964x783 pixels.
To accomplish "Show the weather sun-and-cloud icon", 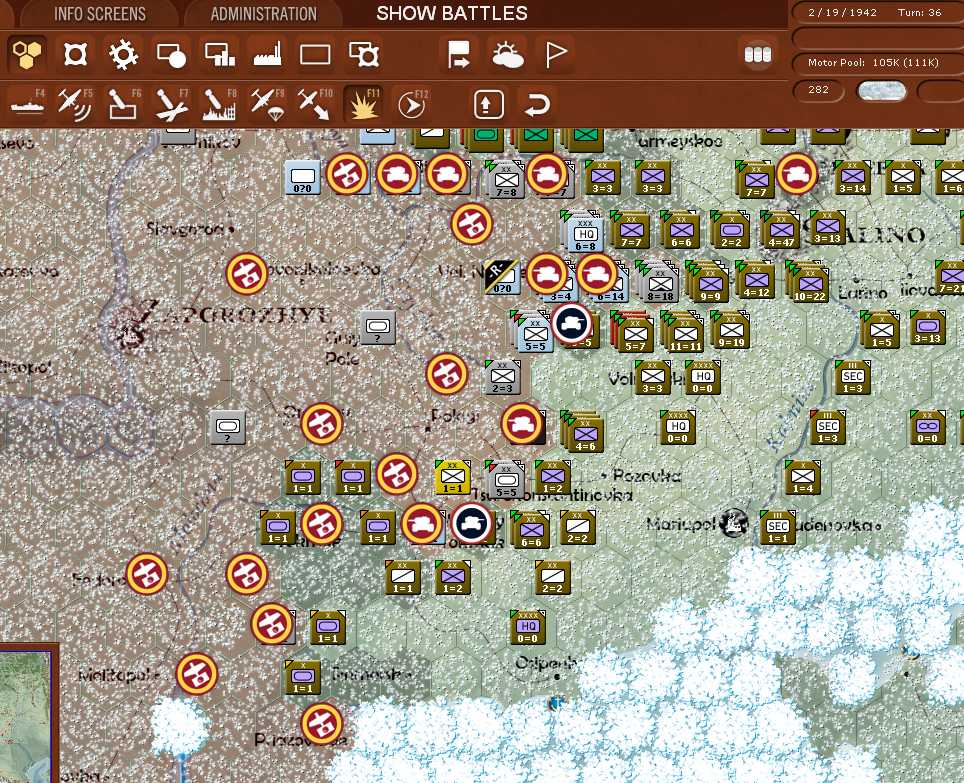I will (x=507, y=54).
